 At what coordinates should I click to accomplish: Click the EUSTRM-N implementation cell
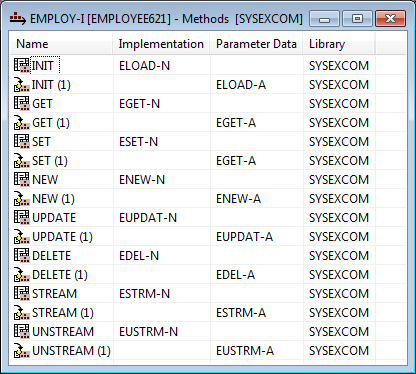click(148, 332)
